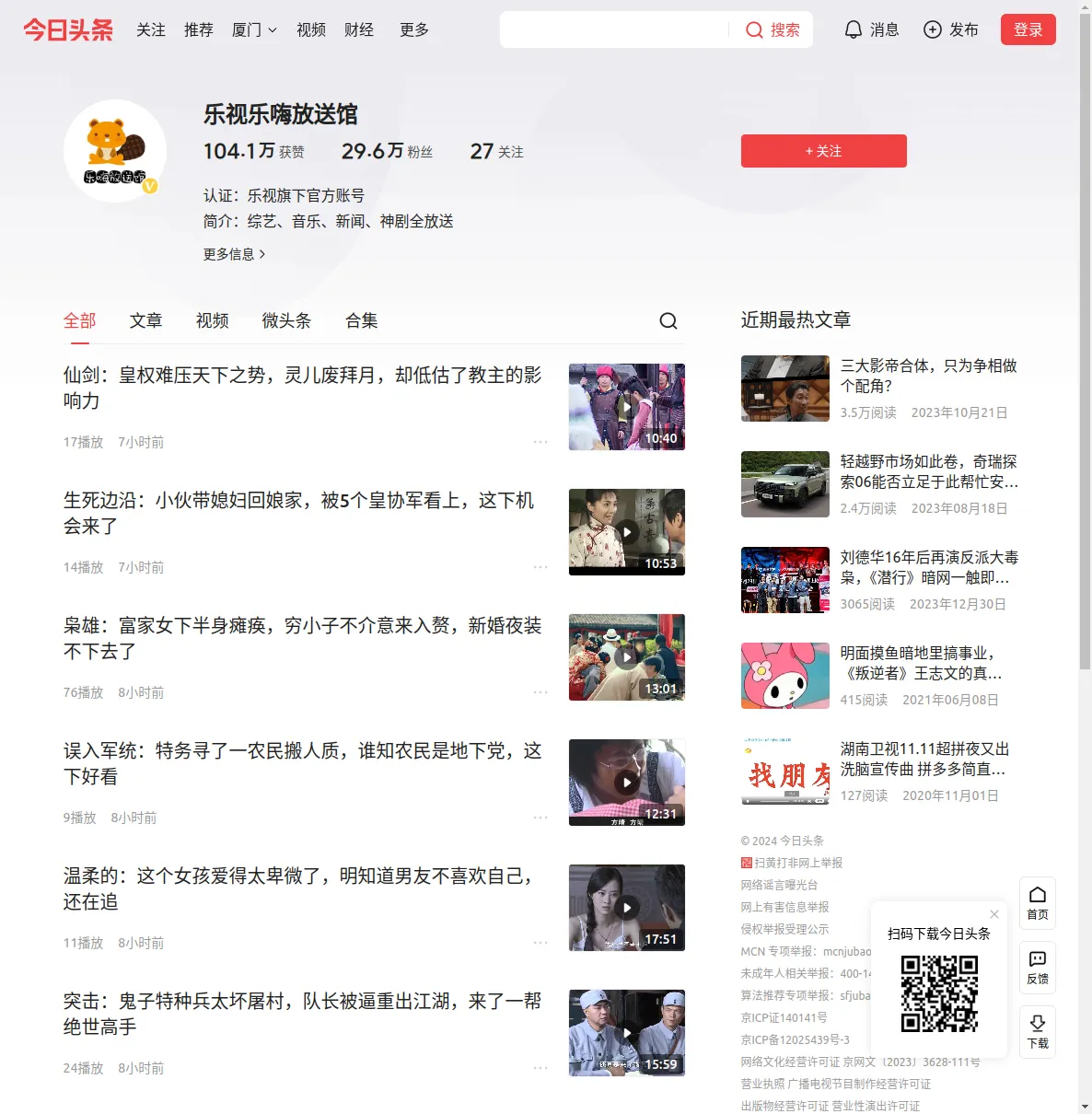Open article 枭雄：富家女下半身瘫痪
The width and height of the screenshot is (1092, 1114).
coord(303,638)
